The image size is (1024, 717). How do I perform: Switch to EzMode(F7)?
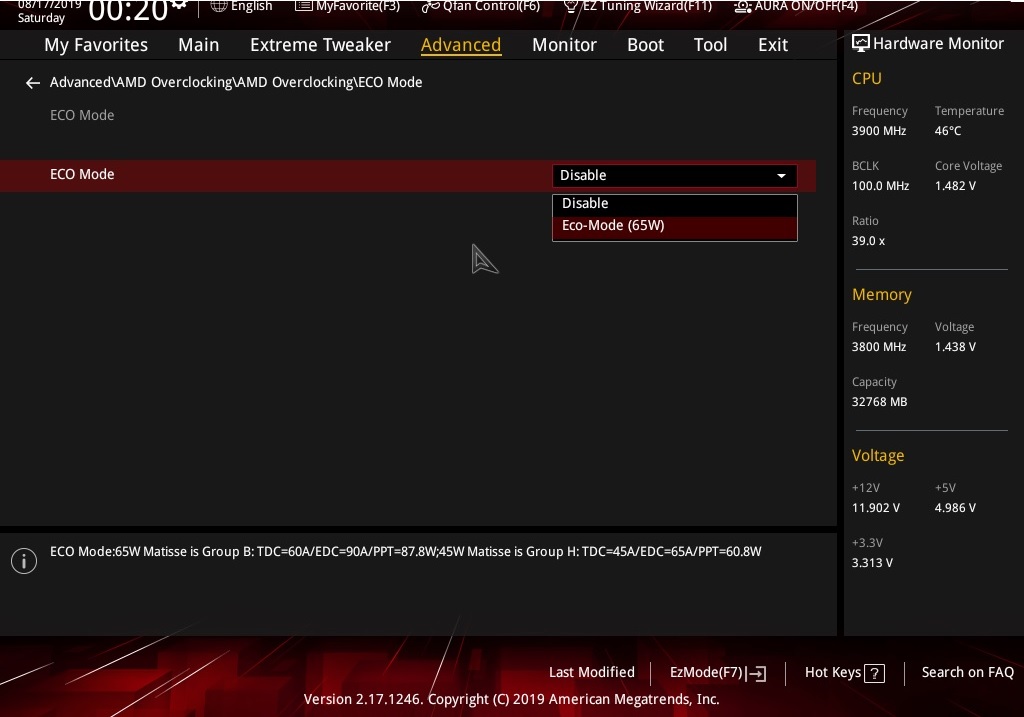tap(718, 673)
